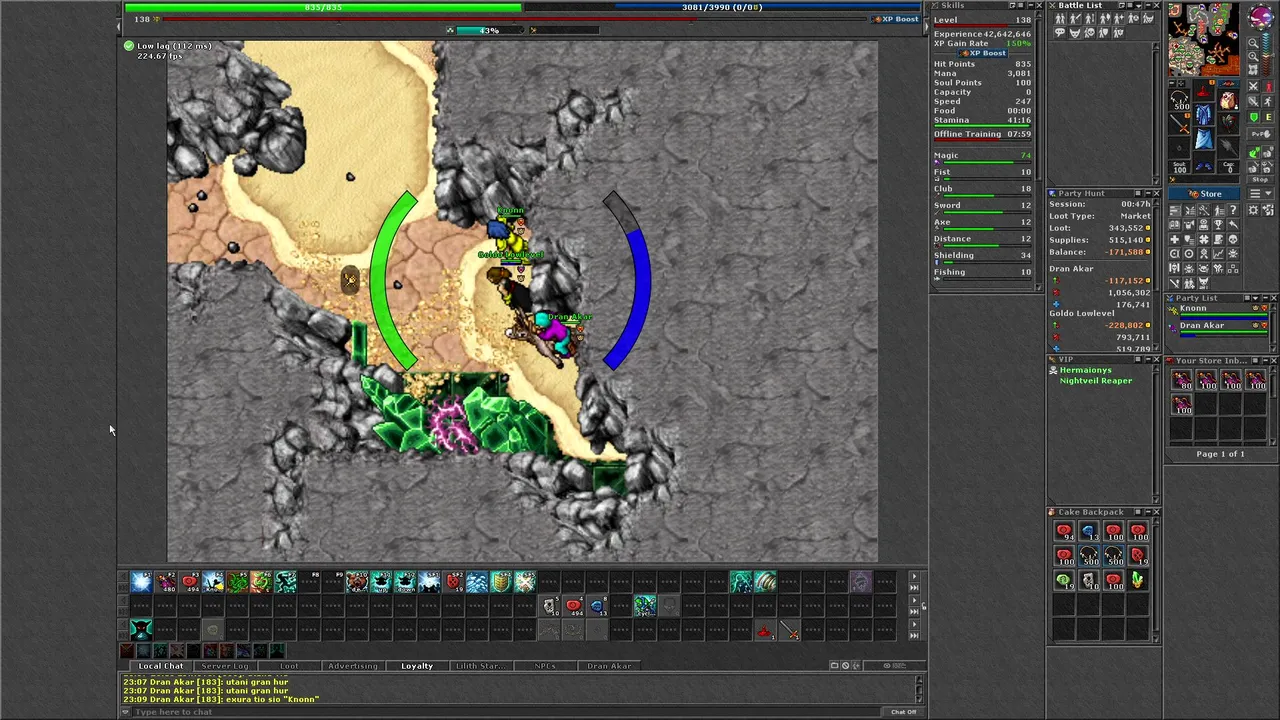
Task: Open the chat channel dropdown beside input
Action: (125, 712)
